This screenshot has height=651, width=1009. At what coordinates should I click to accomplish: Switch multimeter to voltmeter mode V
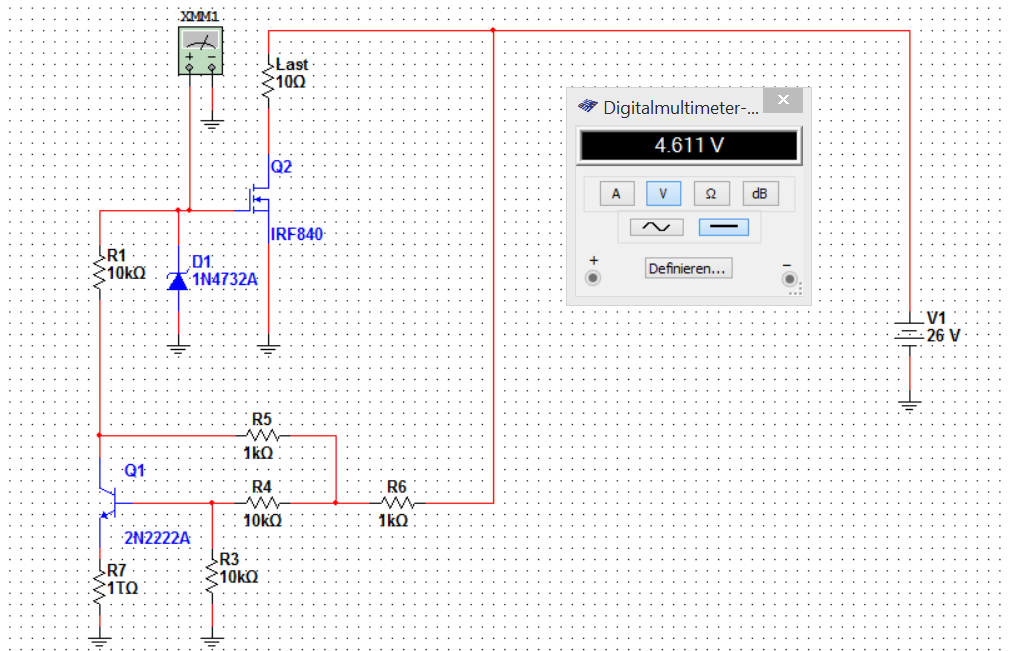[663, 194]
